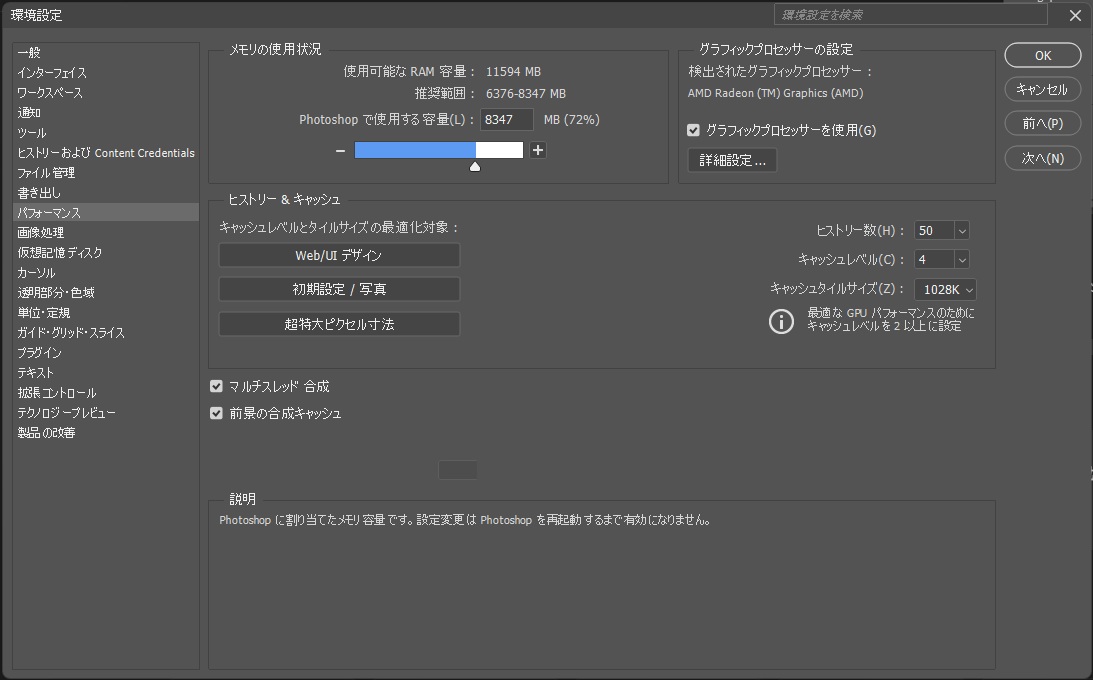Apply 超特大ピクセル寸法 cache preset
Screen dimensions: 1093x680
(x=339, y=324)
